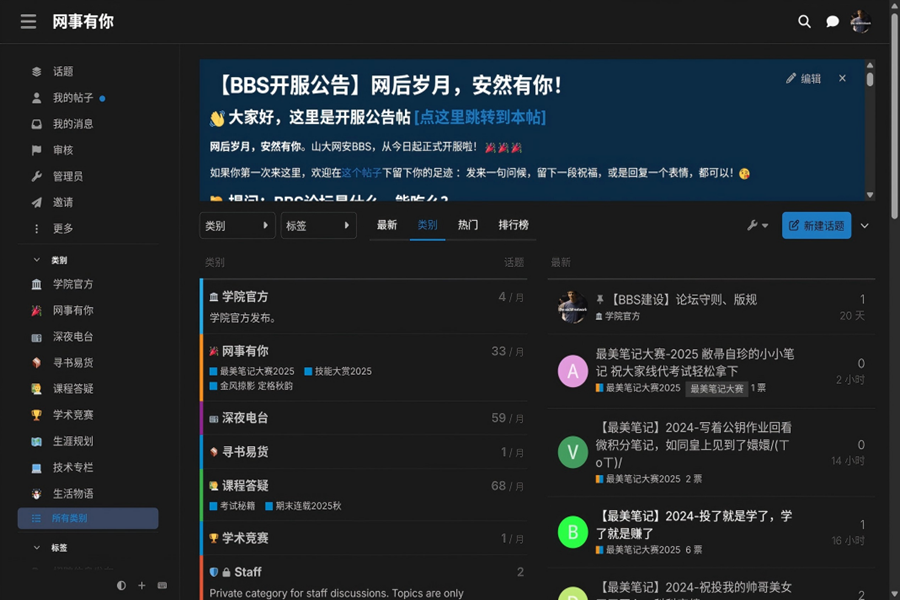Viewport: 900px width, 600px height.
Task: Open the search magnifier icon
Action: [x=804, y=21]
